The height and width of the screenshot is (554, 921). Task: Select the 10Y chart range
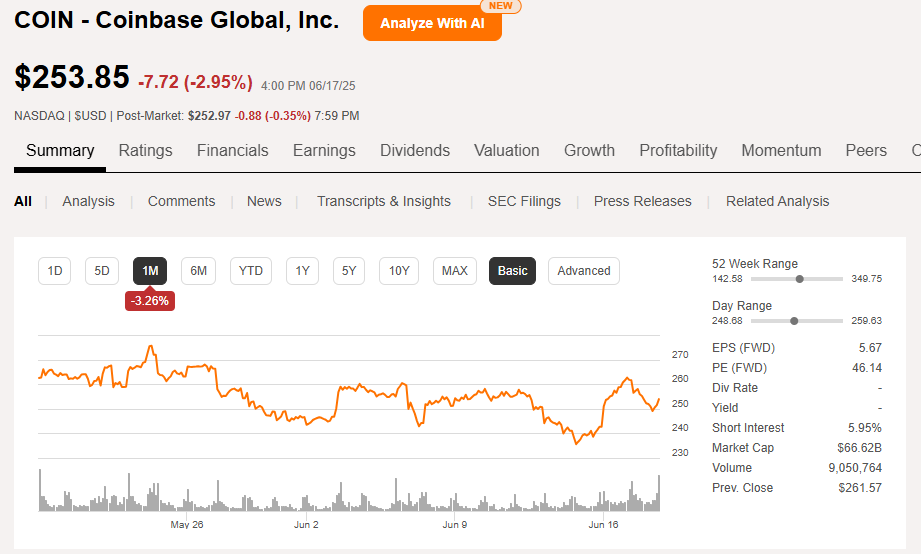pyautogui.click(x=399, y=271)
